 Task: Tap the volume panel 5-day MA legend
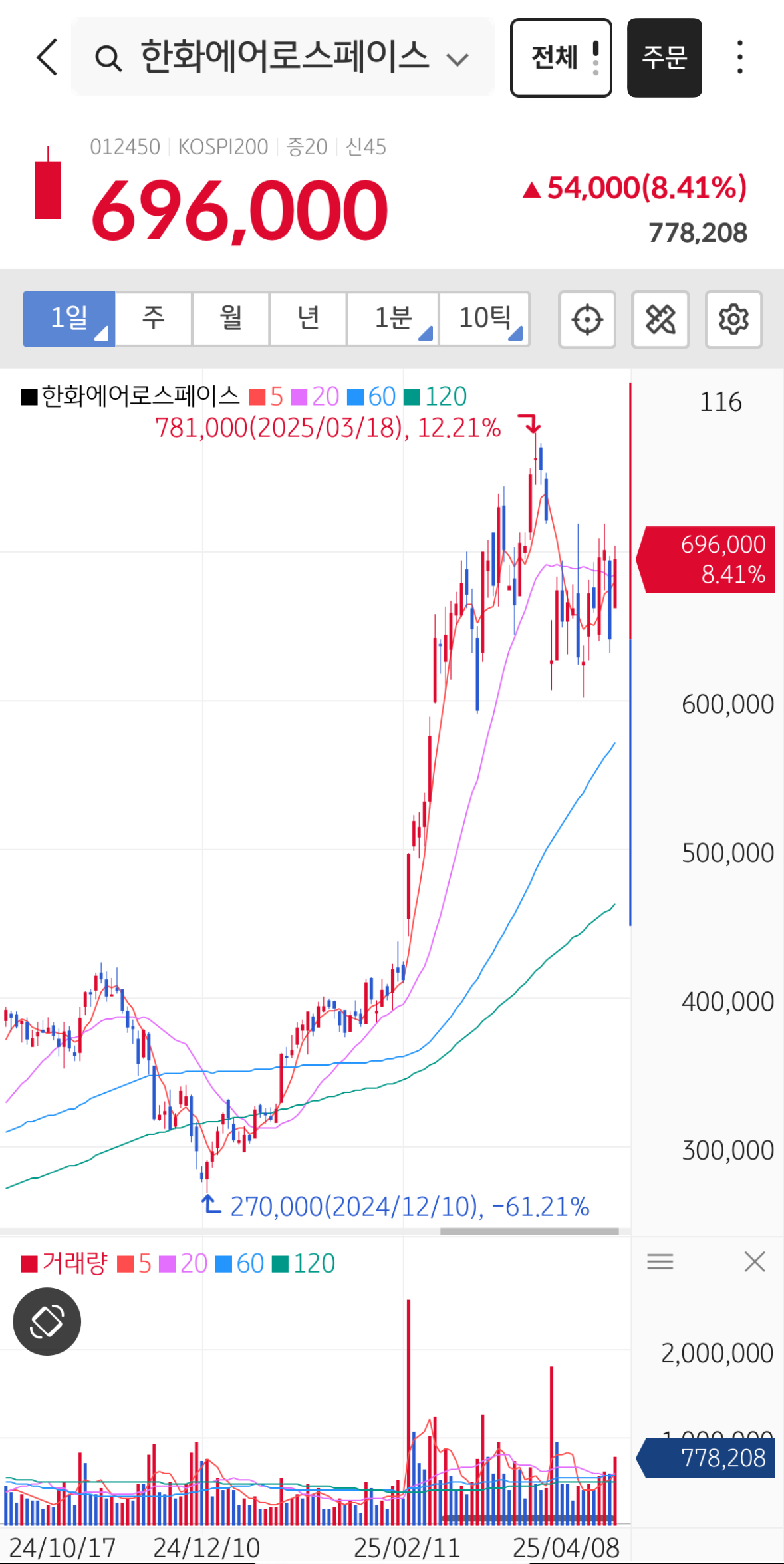click(x=134, y=1263)
